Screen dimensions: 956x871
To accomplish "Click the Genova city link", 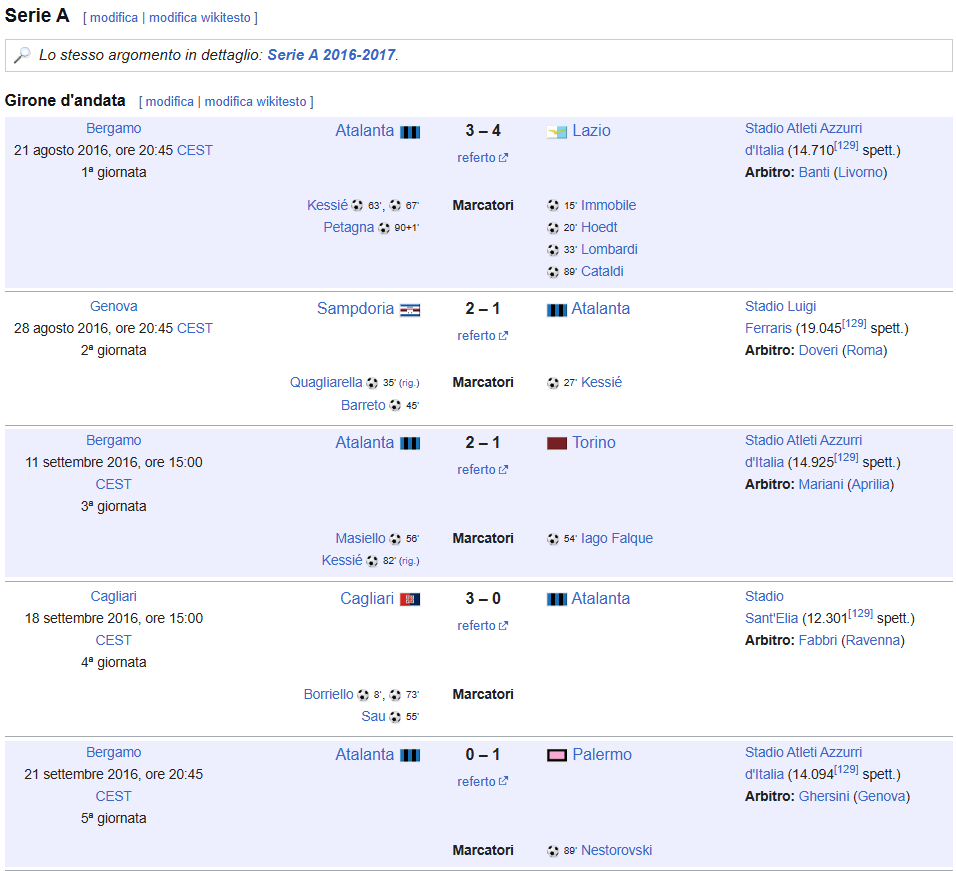I will pos(113,307).
